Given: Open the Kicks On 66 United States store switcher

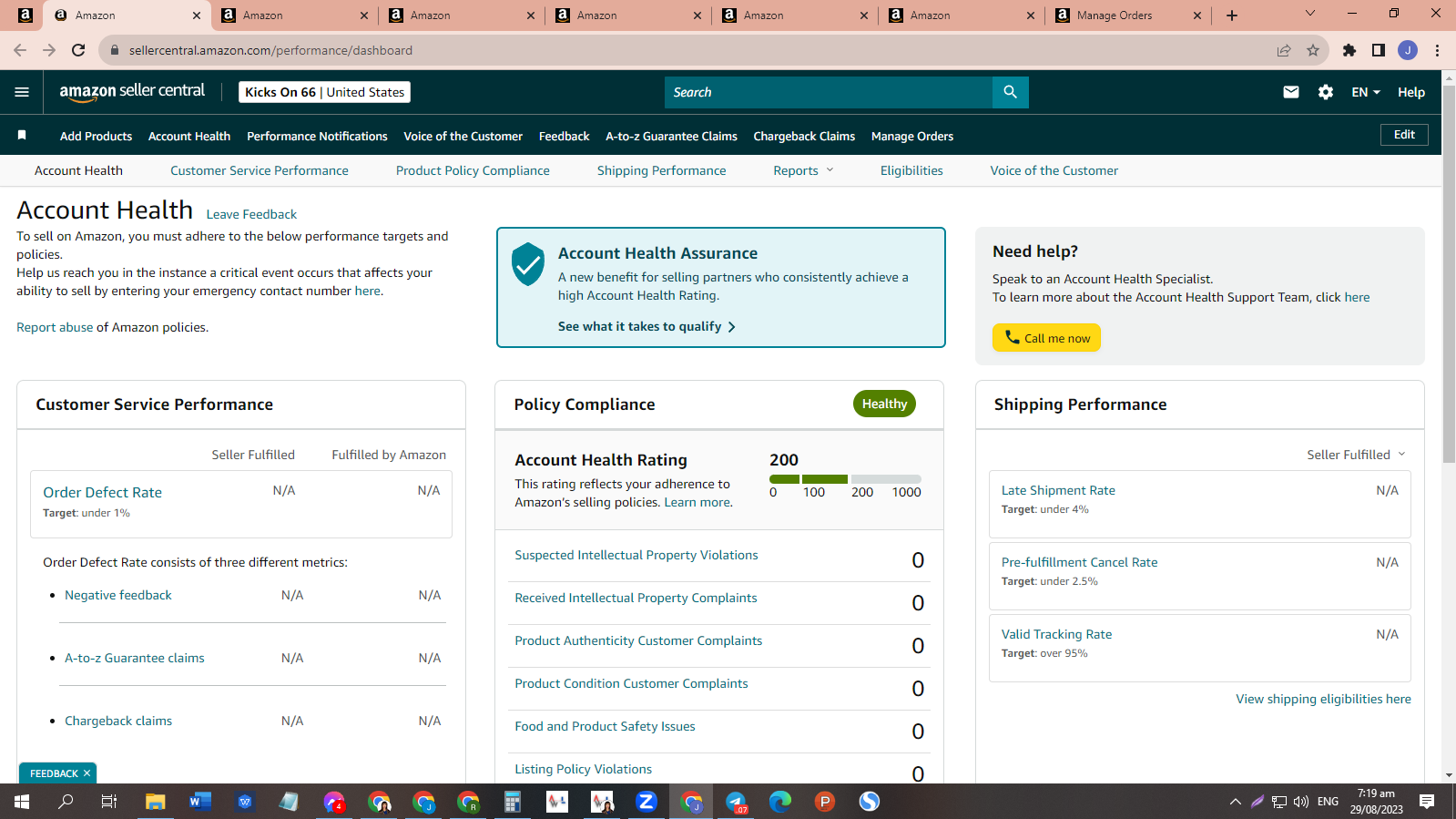Looking at the screenshot, I should [324, 92].
